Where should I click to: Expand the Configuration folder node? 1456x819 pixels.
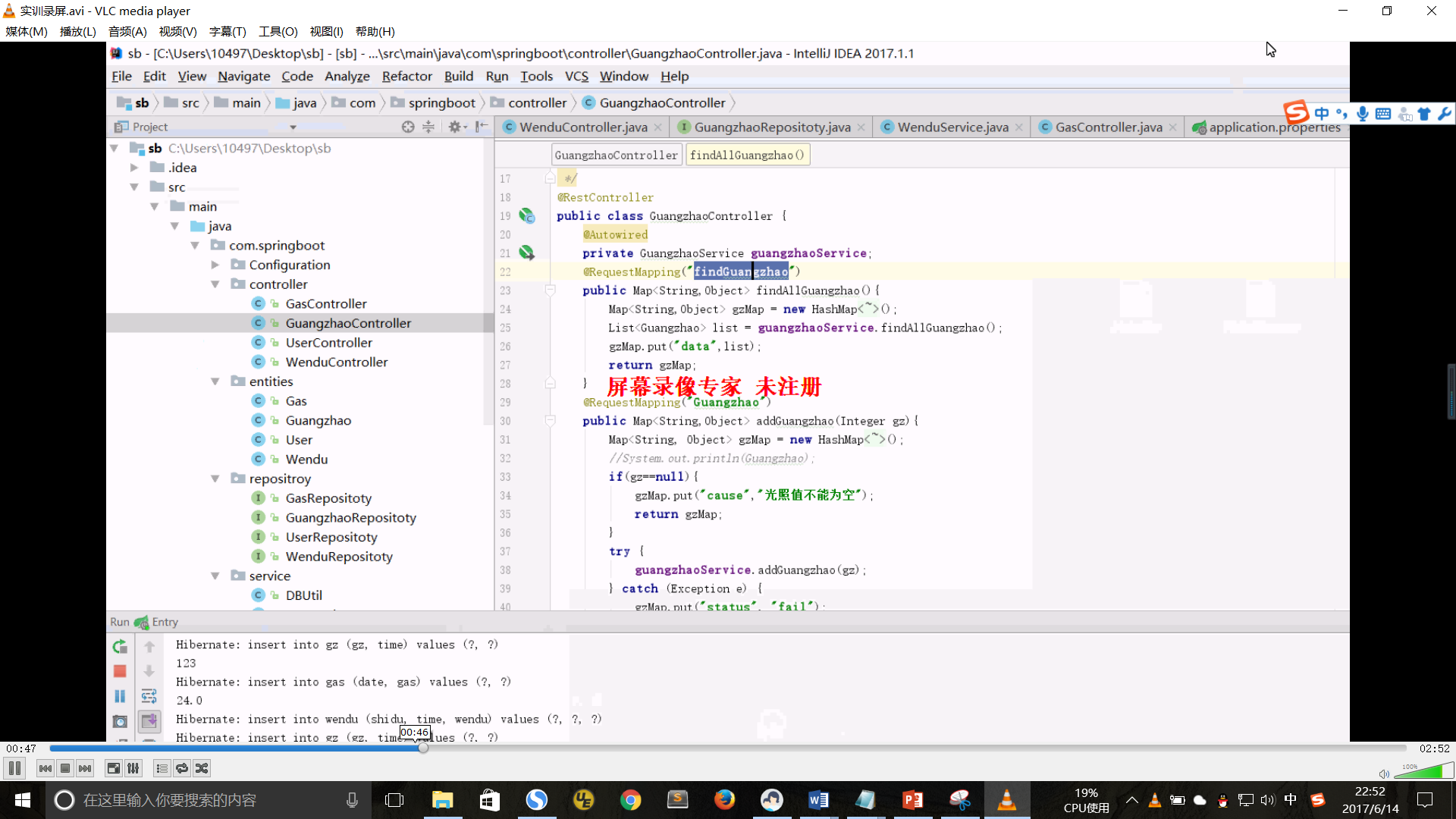tap(215, 265)
